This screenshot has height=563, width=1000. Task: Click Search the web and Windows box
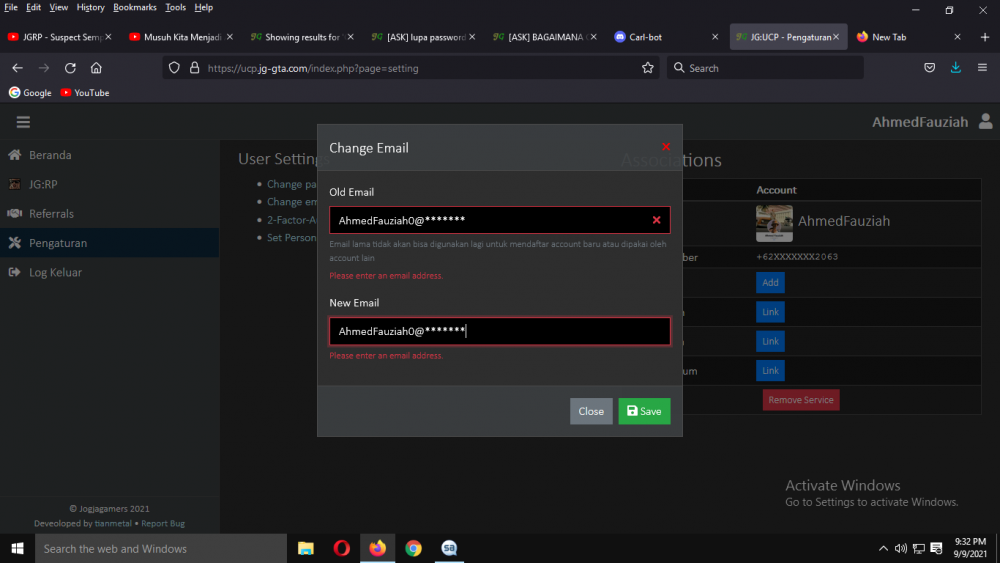(161, 548)
